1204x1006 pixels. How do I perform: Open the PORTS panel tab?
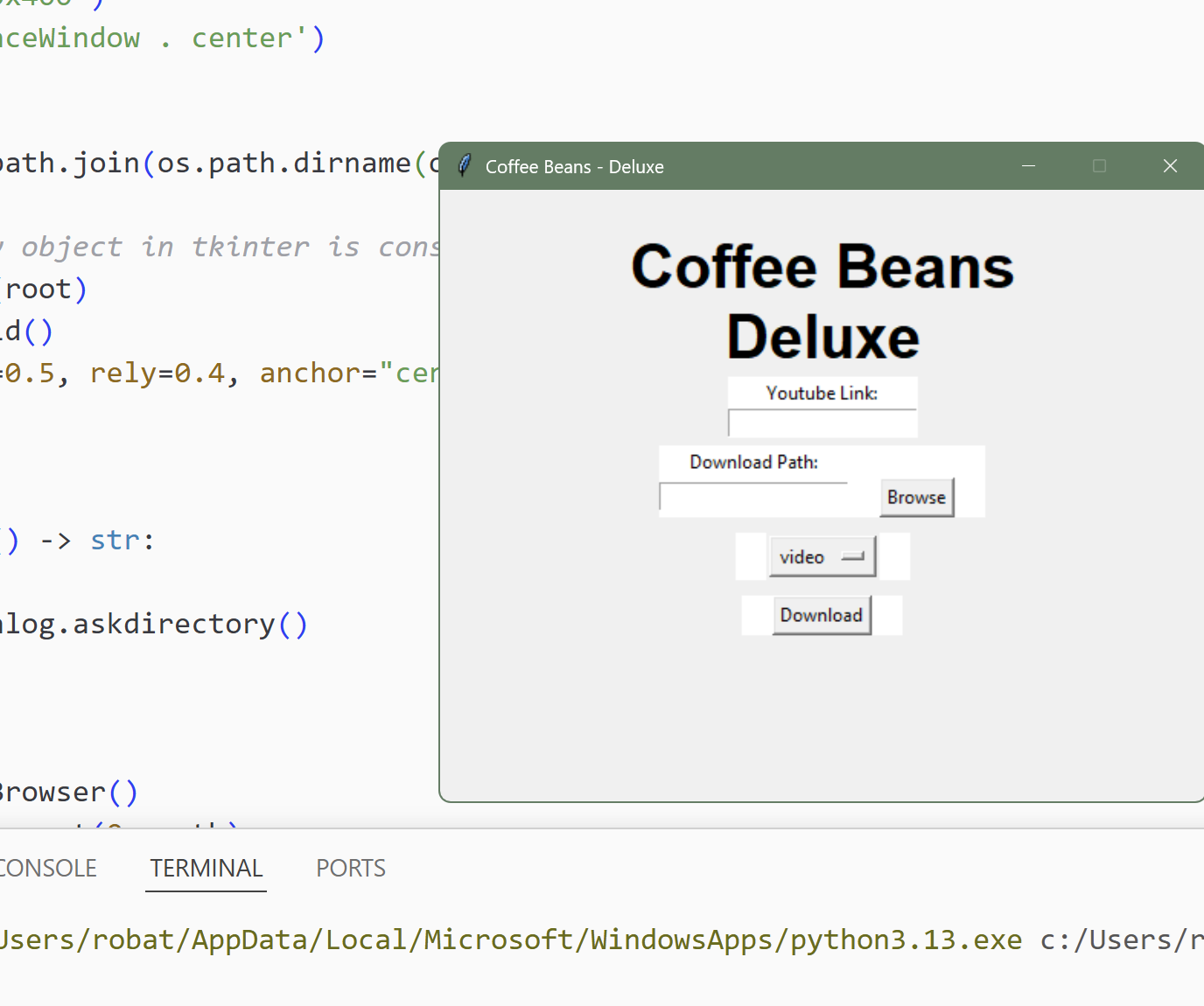350,868
